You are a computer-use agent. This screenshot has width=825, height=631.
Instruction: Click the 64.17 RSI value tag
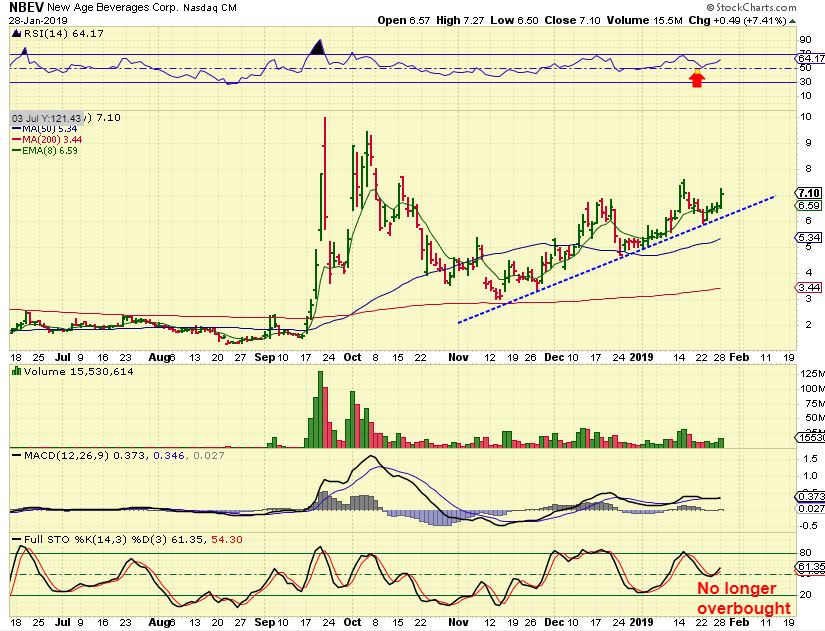point(811,58)
